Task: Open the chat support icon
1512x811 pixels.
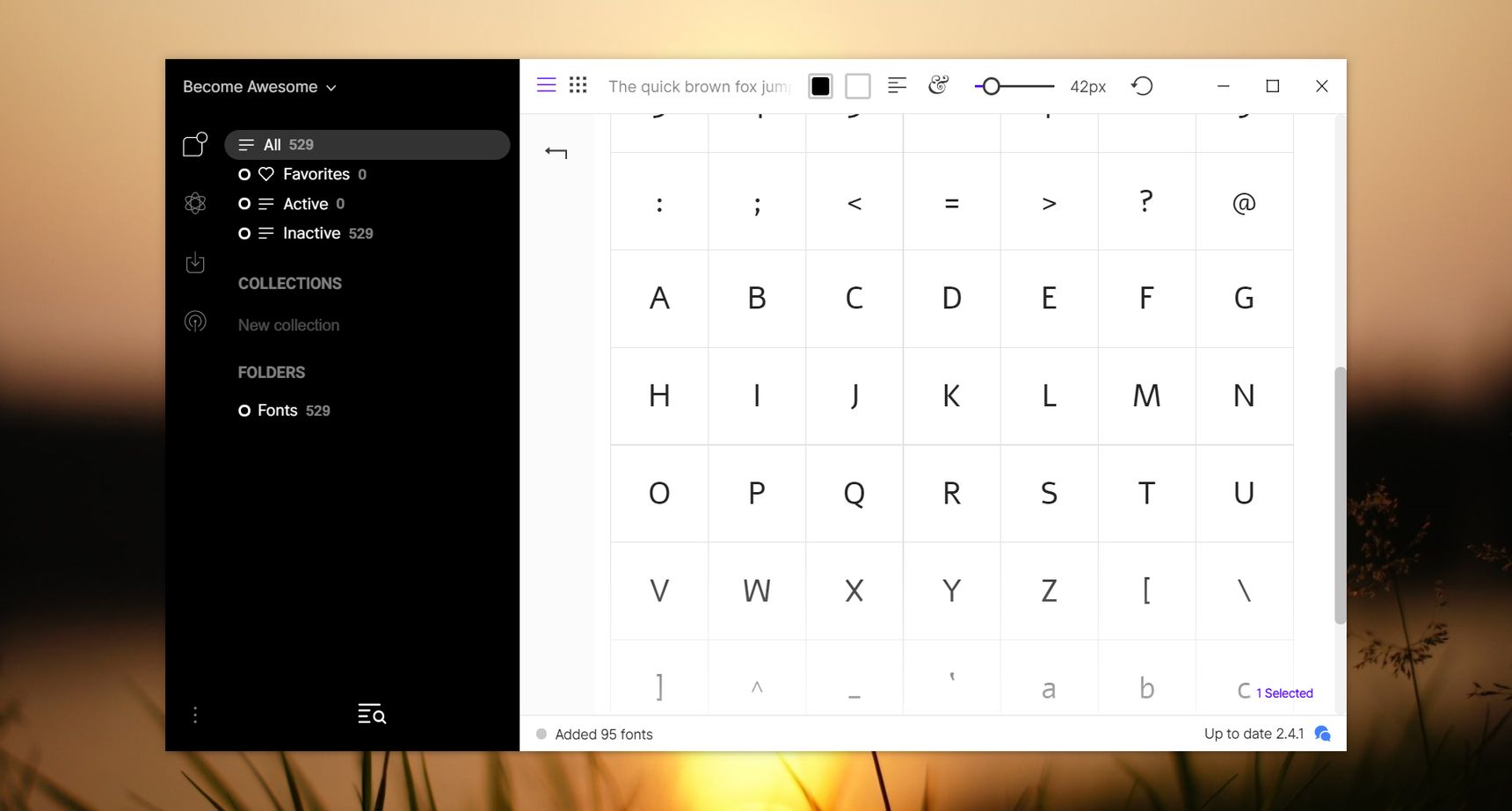Action: [x=1323, y=734]
